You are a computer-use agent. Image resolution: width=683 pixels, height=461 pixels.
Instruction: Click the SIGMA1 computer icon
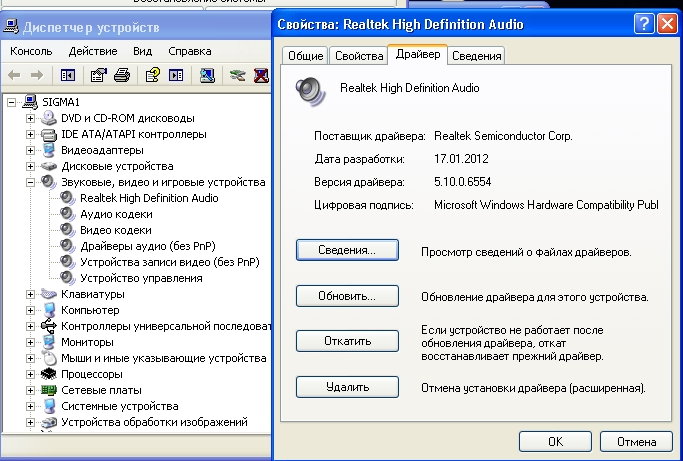[30, 102]
